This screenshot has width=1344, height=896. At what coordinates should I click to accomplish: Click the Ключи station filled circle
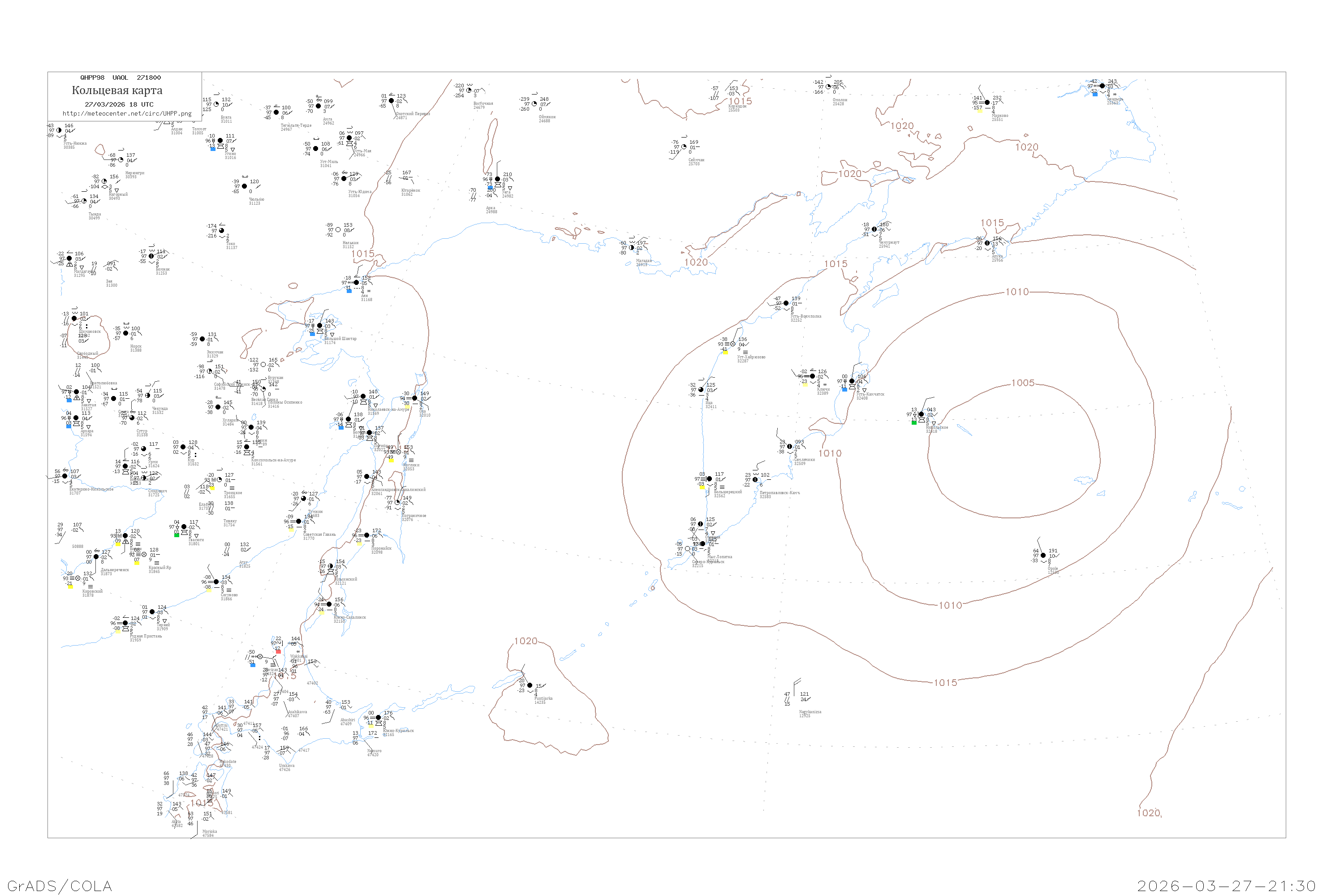coord(812,376)
